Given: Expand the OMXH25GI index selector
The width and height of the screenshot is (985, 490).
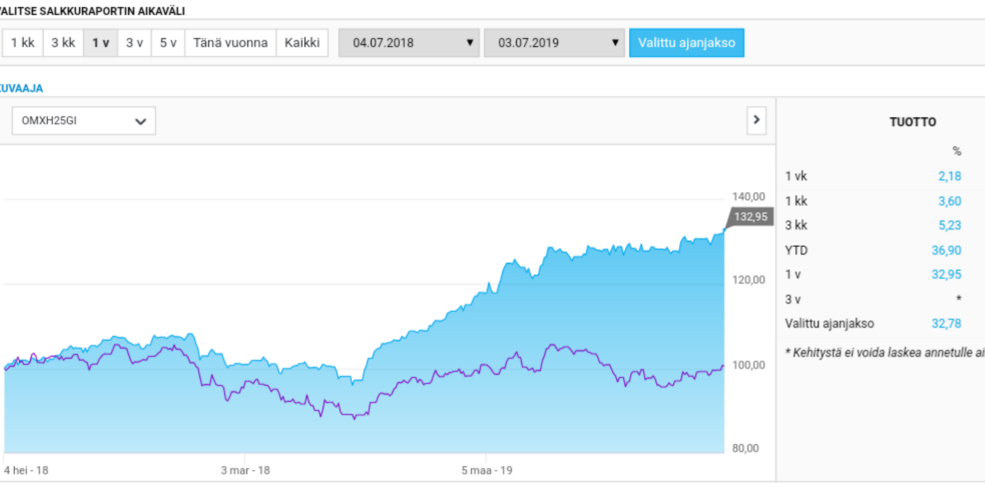Looking at the screenshot, I should point(83,121).
